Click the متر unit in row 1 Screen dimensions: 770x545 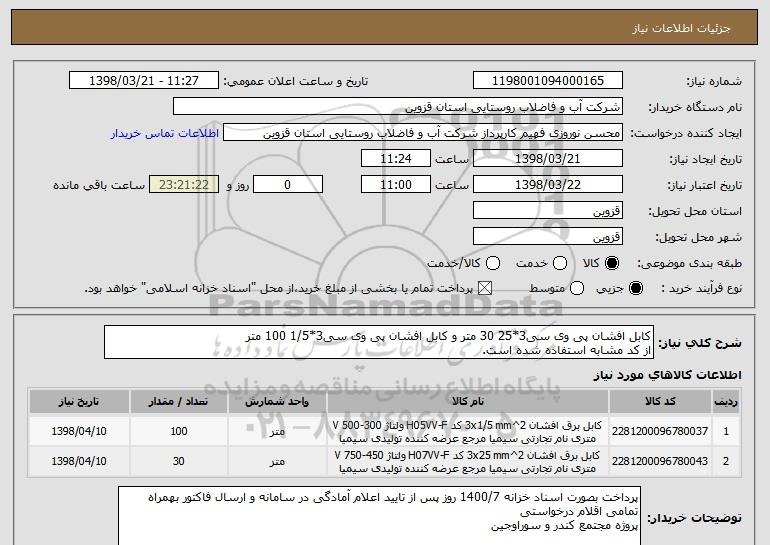277,432
